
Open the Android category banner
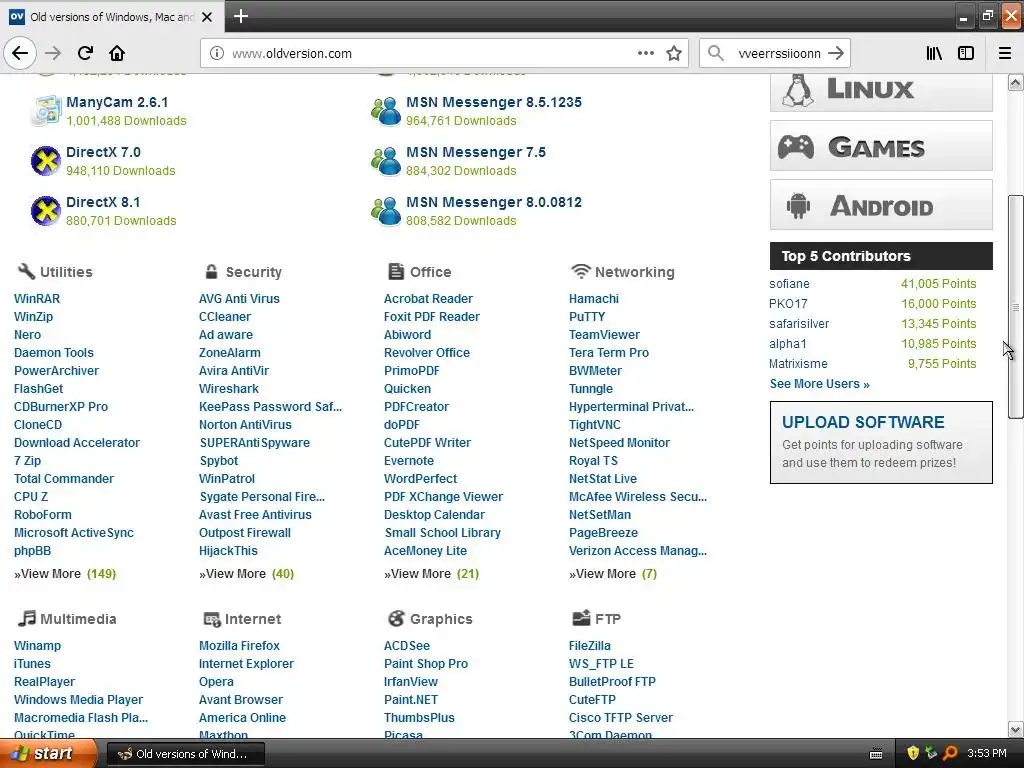coord(881,204)
